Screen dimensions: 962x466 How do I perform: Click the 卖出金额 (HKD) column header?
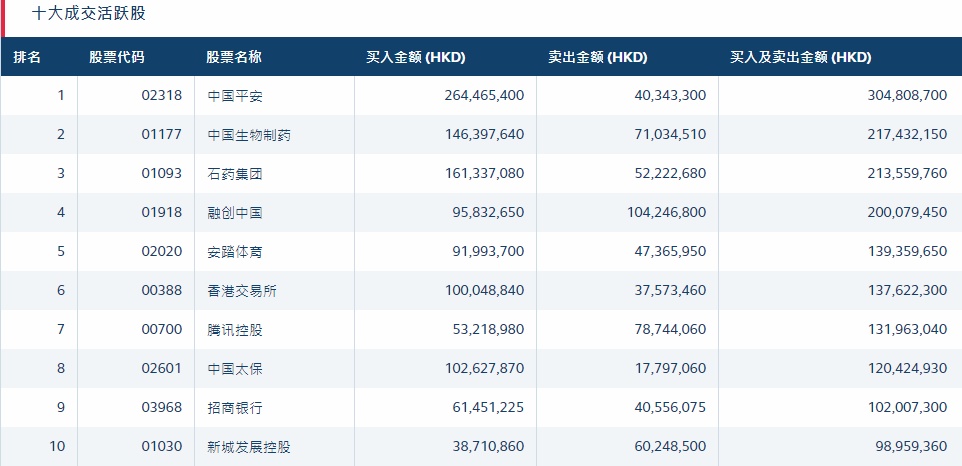coord(598,57)
